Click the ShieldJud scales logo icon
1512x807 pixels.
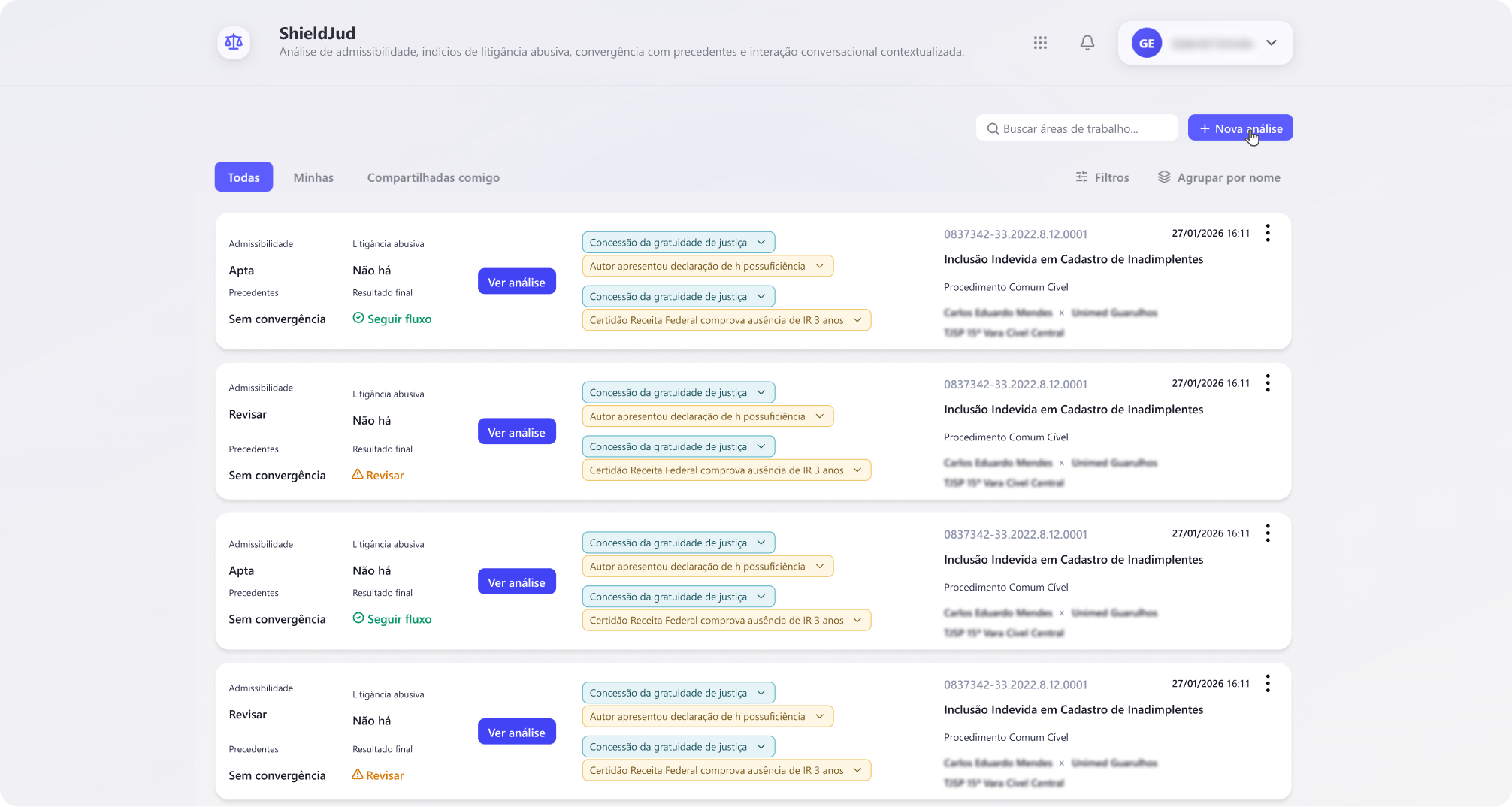click(234, 42)
